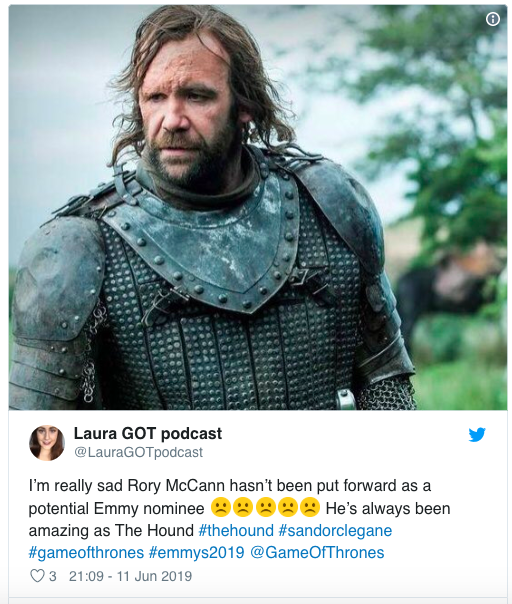Open the Laura GOT podcast display name
512x604 pixels.
pos(148,433)
